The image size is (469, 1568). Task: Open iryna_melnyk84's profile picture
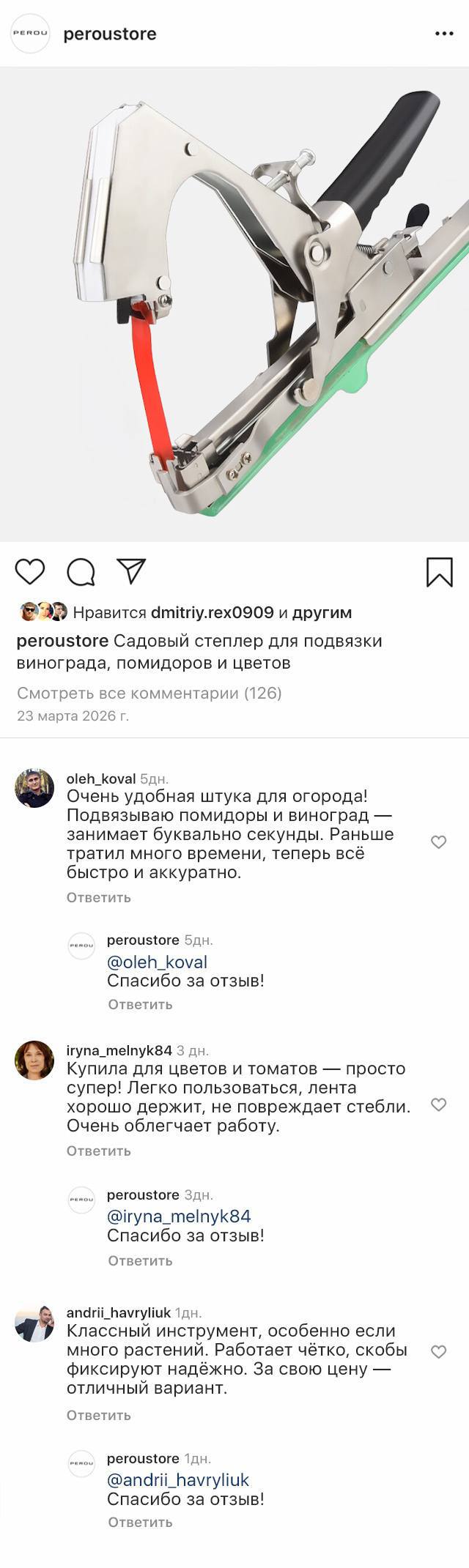pos(34,1060)
